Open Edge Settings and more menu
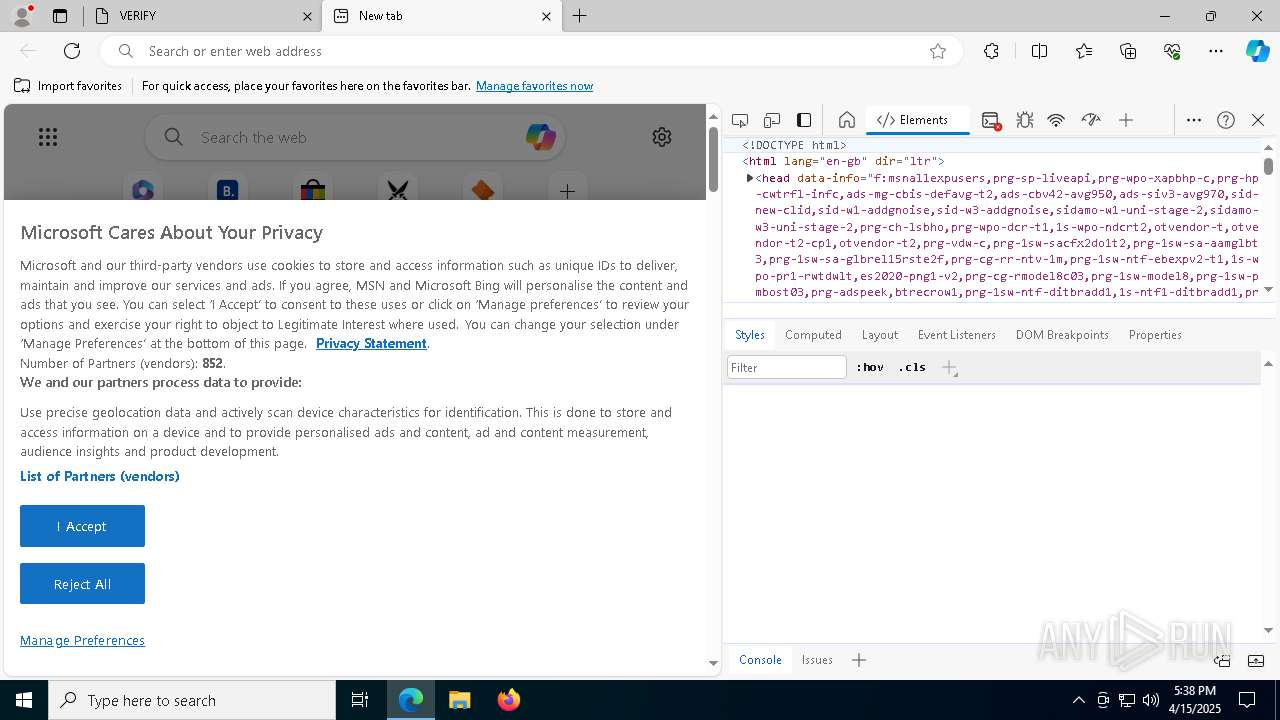 (x=1216, y=51)
